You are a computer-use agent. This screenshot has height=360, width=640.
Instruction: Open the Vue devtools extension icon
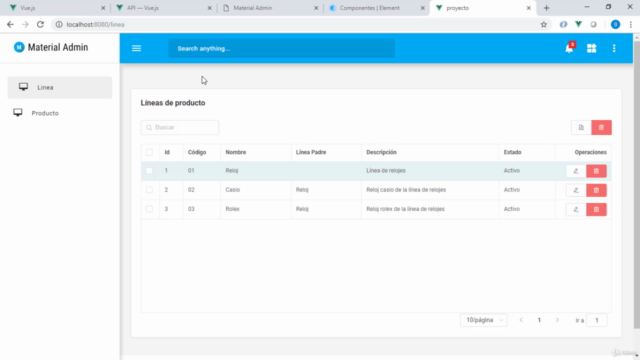pyautogui.click(x=578, y=24)
